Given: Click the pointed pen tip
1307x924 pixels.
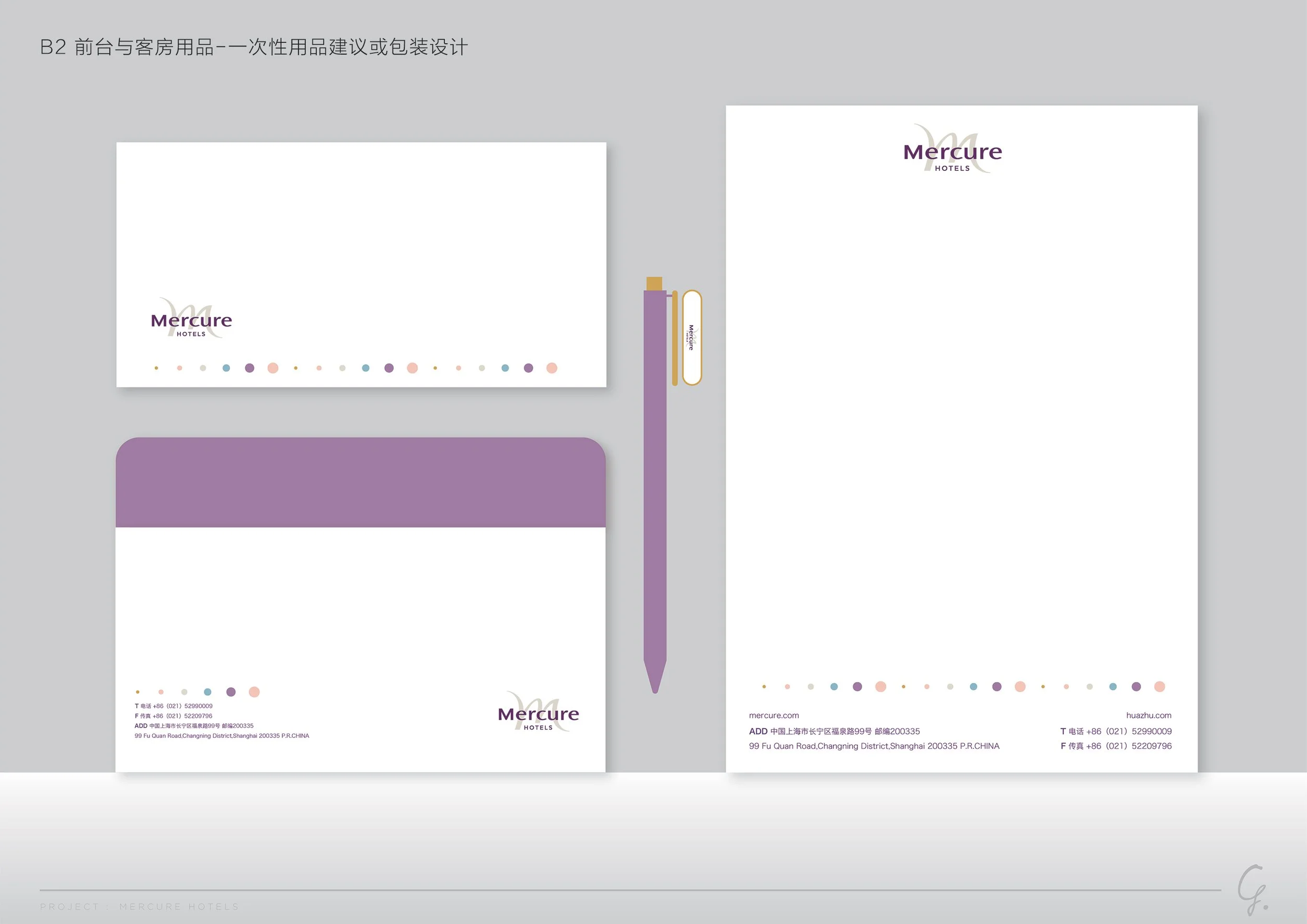Looking at the screenshot, I should click(655, 680).
